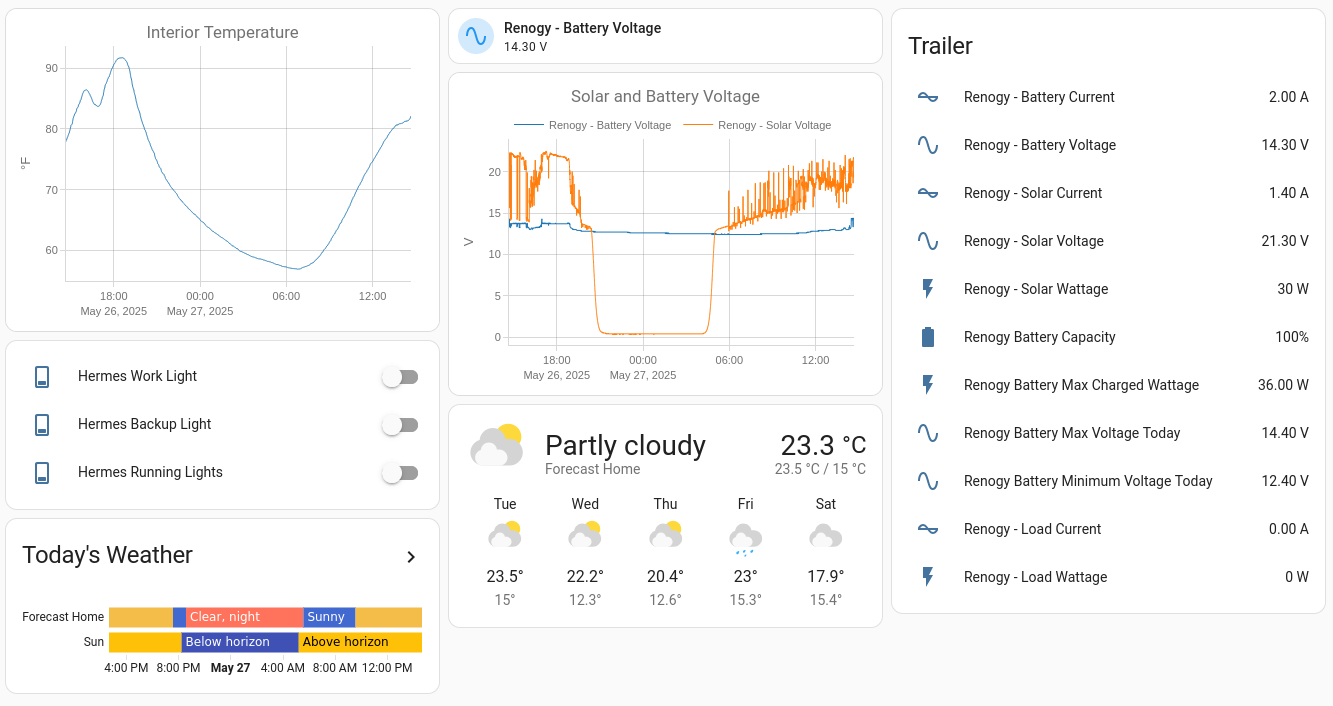This screenshot has width=1333, height=706.
Task: Click the 0 W load wattage value
Action: pos(1297,577)
